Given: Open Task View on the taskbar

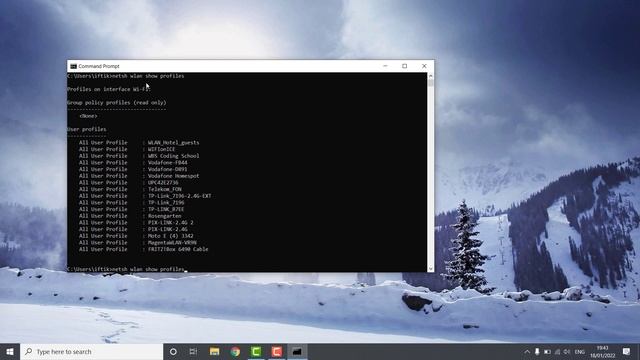Looking at the screenshot, I should 193,351.
